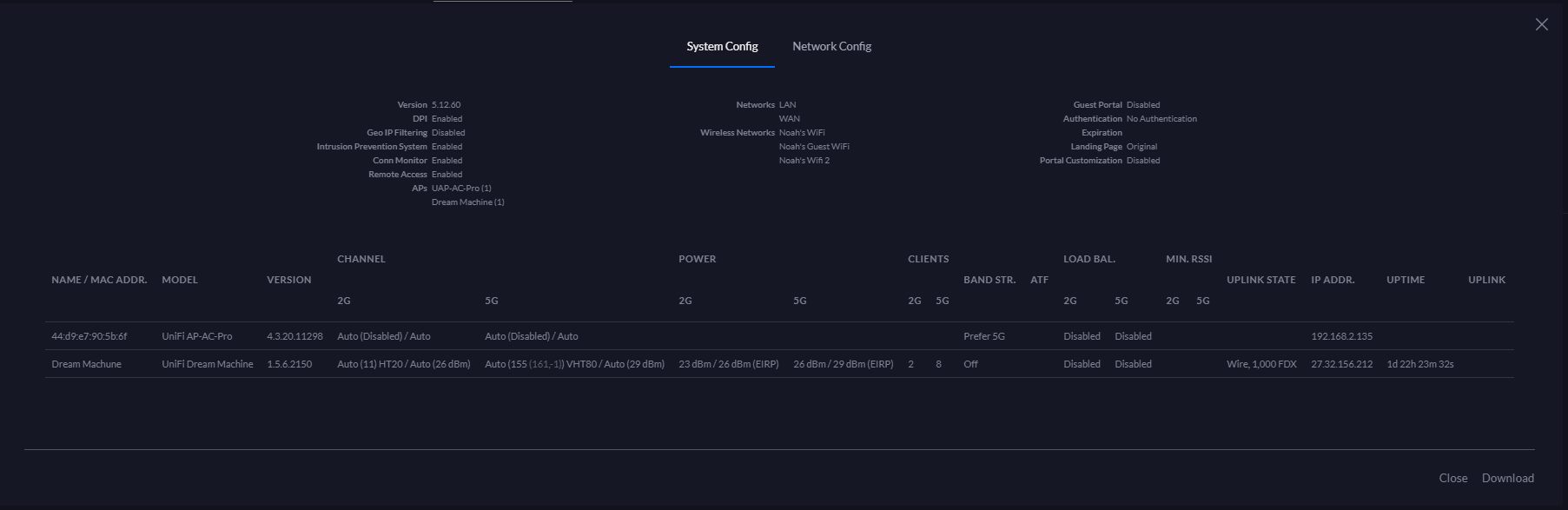Switch to the Network Config tab
The image size is (1568, 510).
point(831,46)
